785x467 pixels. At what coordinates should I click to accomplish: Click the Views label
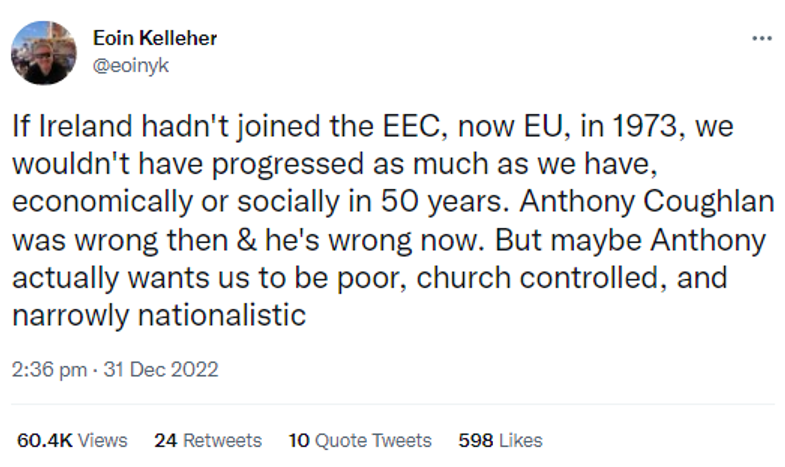tap(102, 440)
